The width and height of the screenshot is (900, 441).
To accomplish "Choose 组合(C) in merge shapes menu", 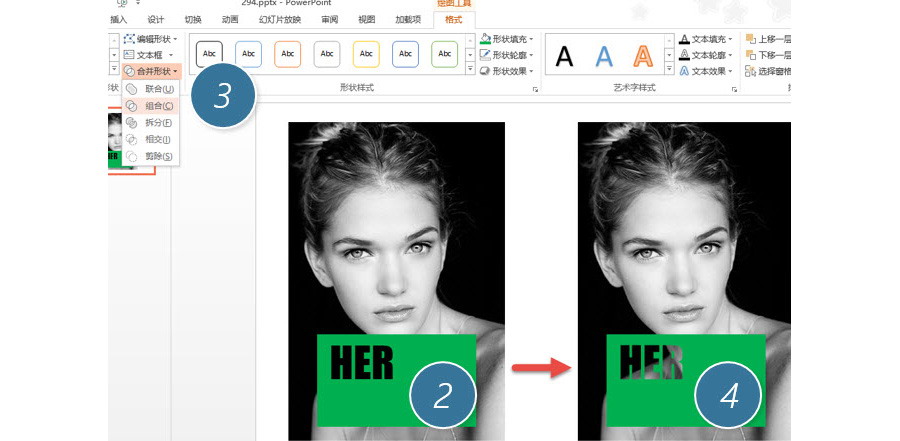I will pos(151,106).
